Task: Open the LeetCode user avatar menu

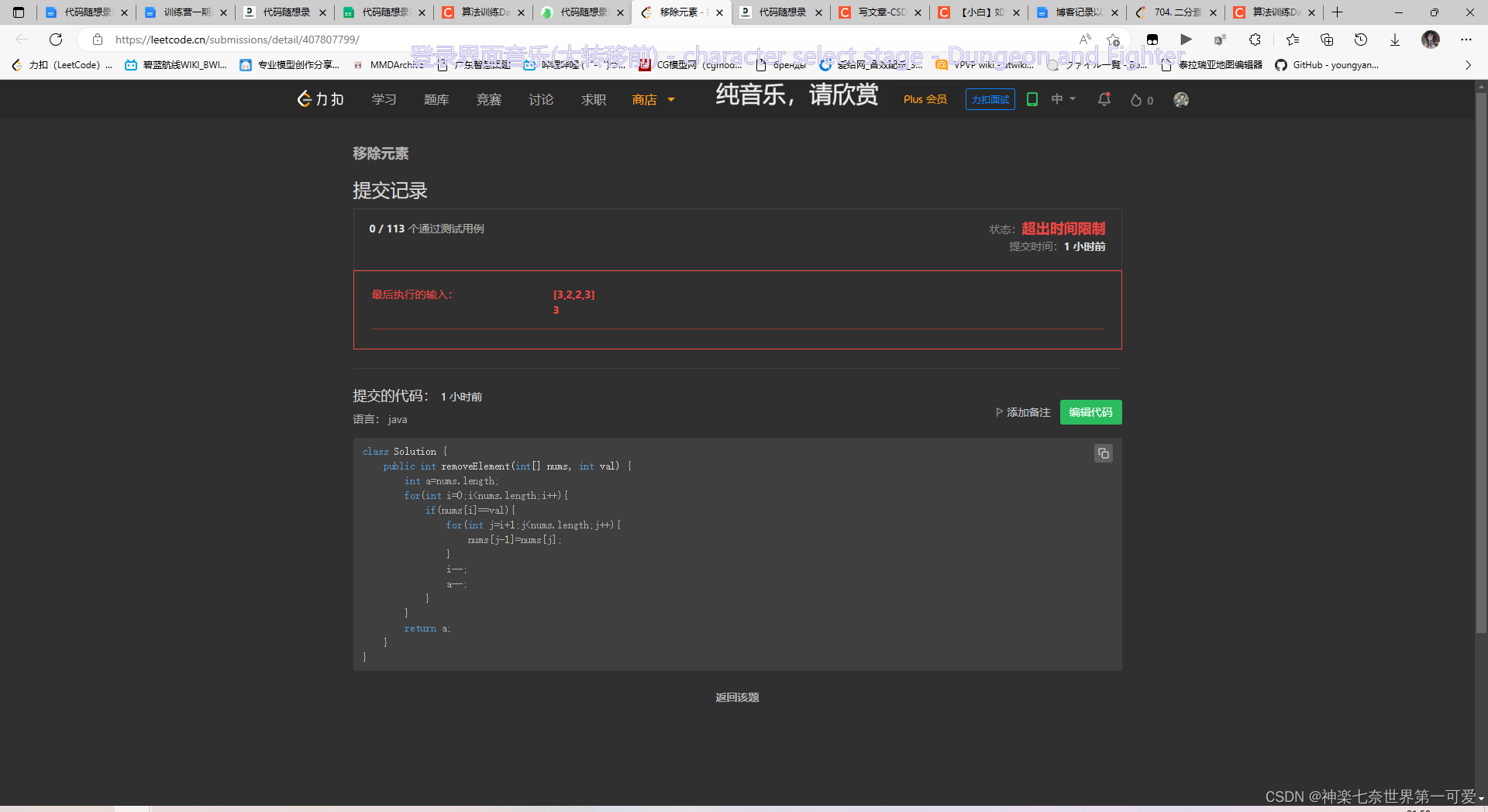Action: (1181, 99)
